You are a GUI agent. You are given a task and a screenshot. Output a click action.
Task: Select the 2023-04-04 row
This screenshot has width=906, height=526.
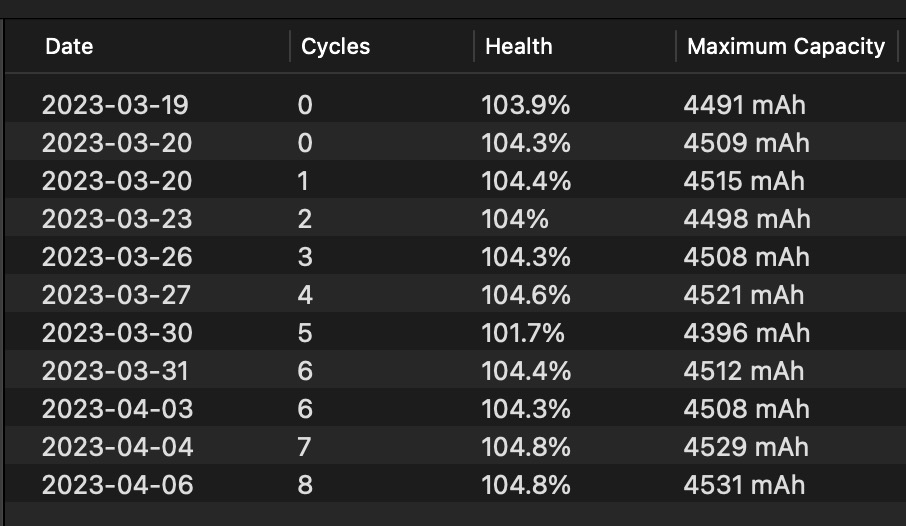[x=455, y=447]
